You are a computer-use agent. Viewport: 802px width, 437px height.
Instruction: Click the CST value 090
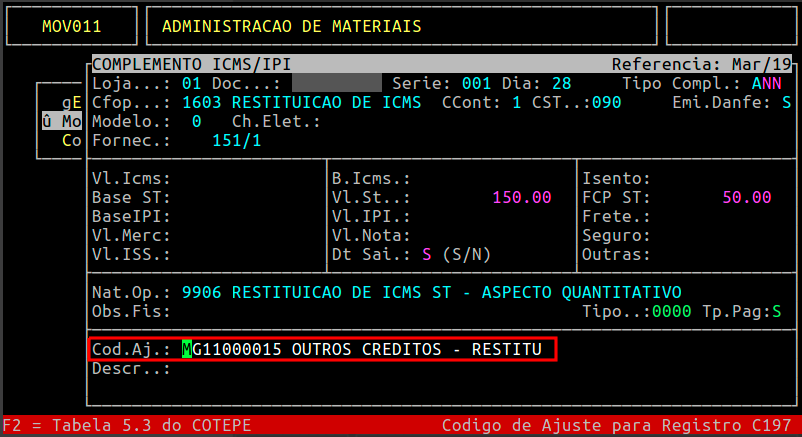607,102
